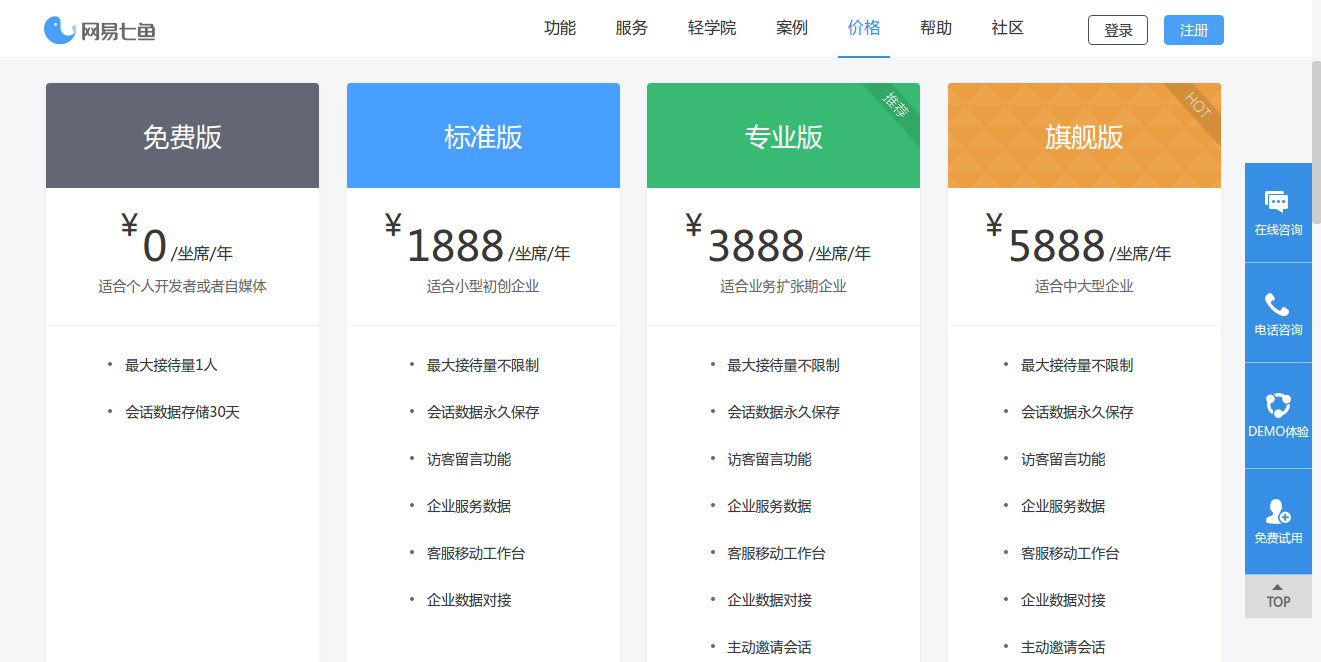The image size is (1321, 662).
Task: Click the blue 注册 button
Action: pyautogui.click(x=1193, y=30)
